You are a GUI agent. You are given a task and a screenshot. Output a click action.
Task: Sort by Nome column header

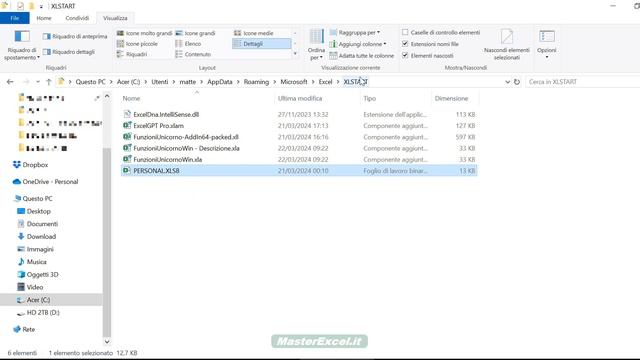131,98
